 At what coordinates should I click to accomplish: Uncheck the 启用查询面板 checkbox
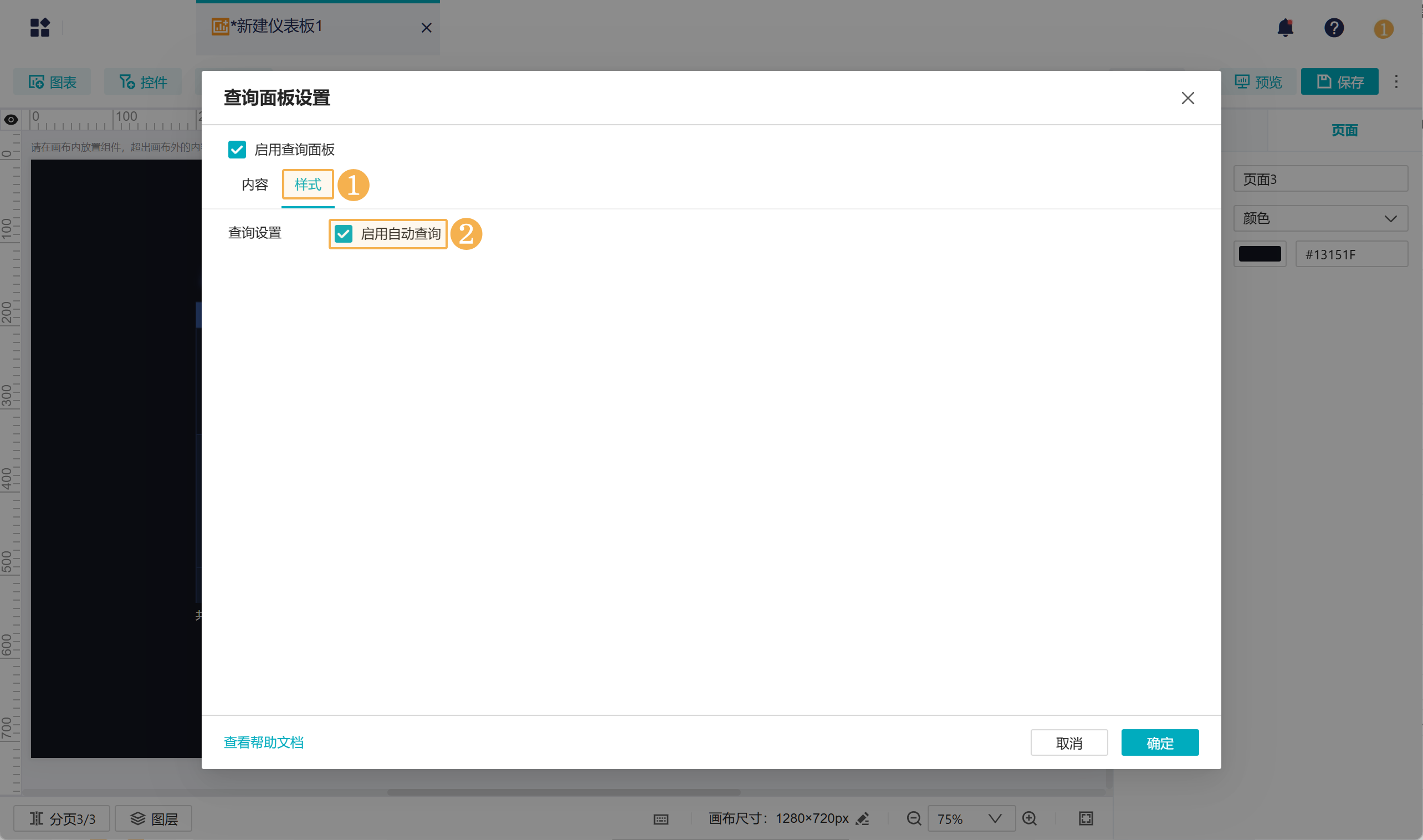coord(237,150)
